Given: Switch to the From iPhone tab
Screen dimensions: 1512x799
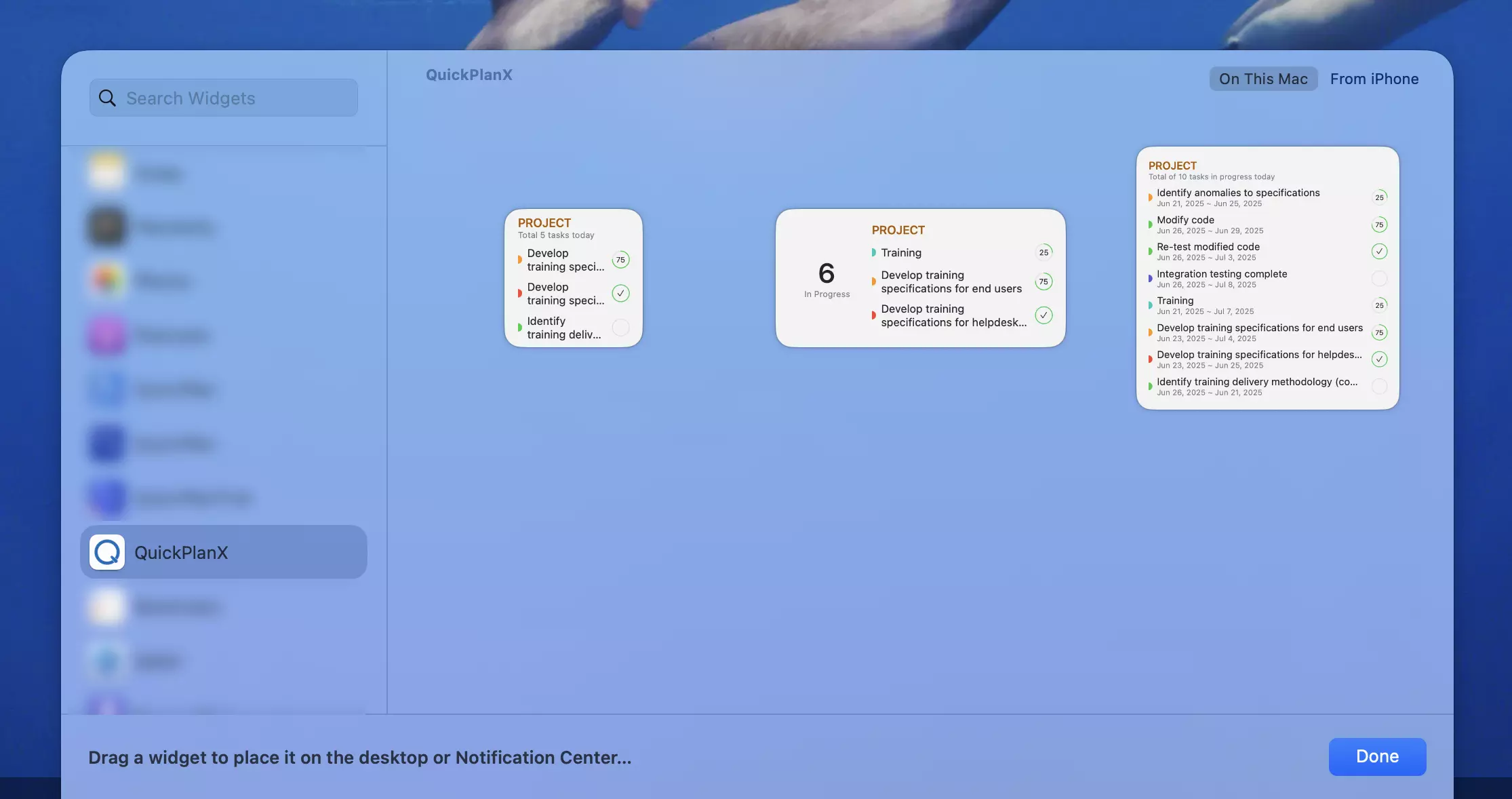Looking at the screenshot, I should coord(1374,79).
